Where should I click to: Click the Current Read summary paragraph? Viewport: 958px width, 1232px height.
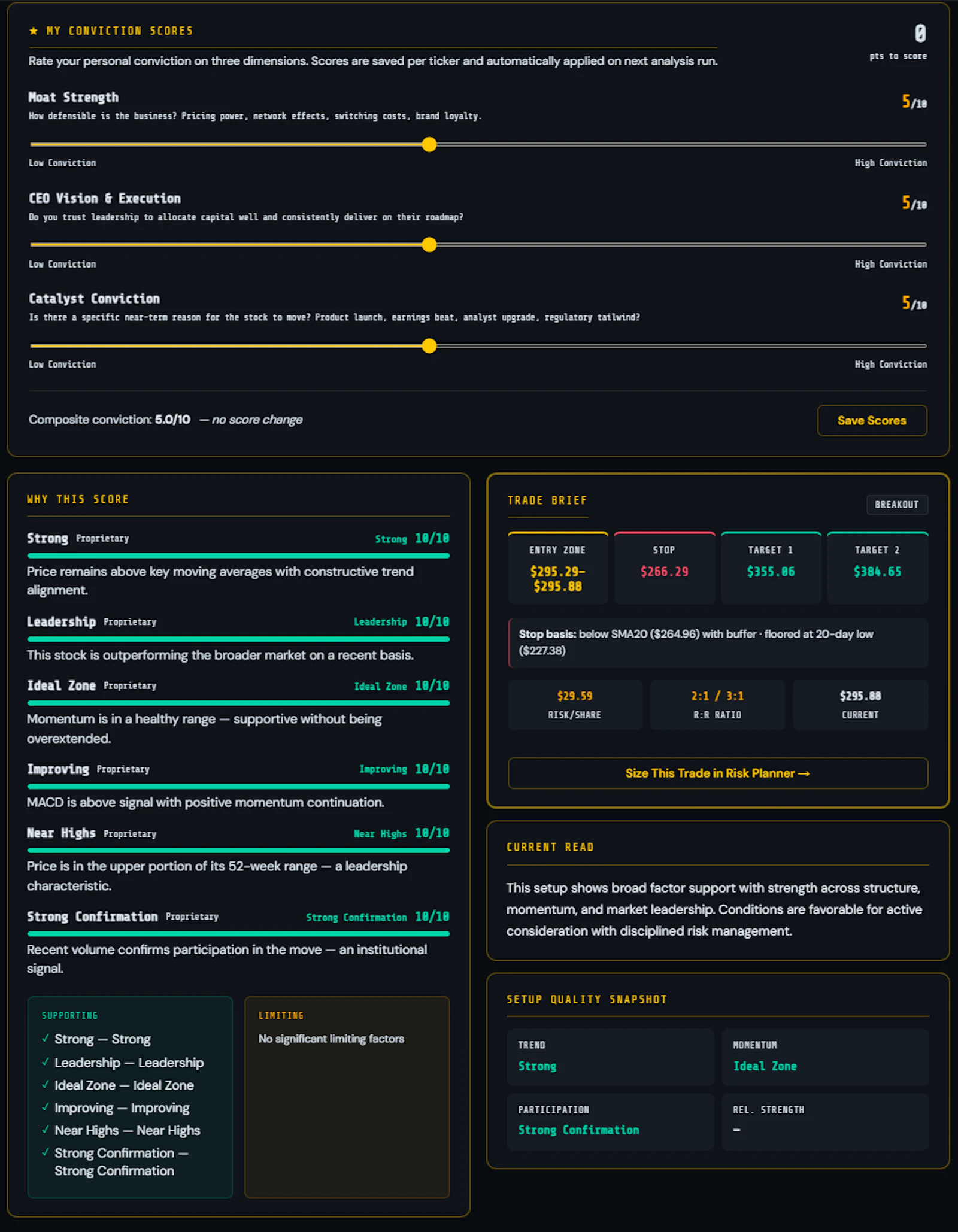click(714, 909)
